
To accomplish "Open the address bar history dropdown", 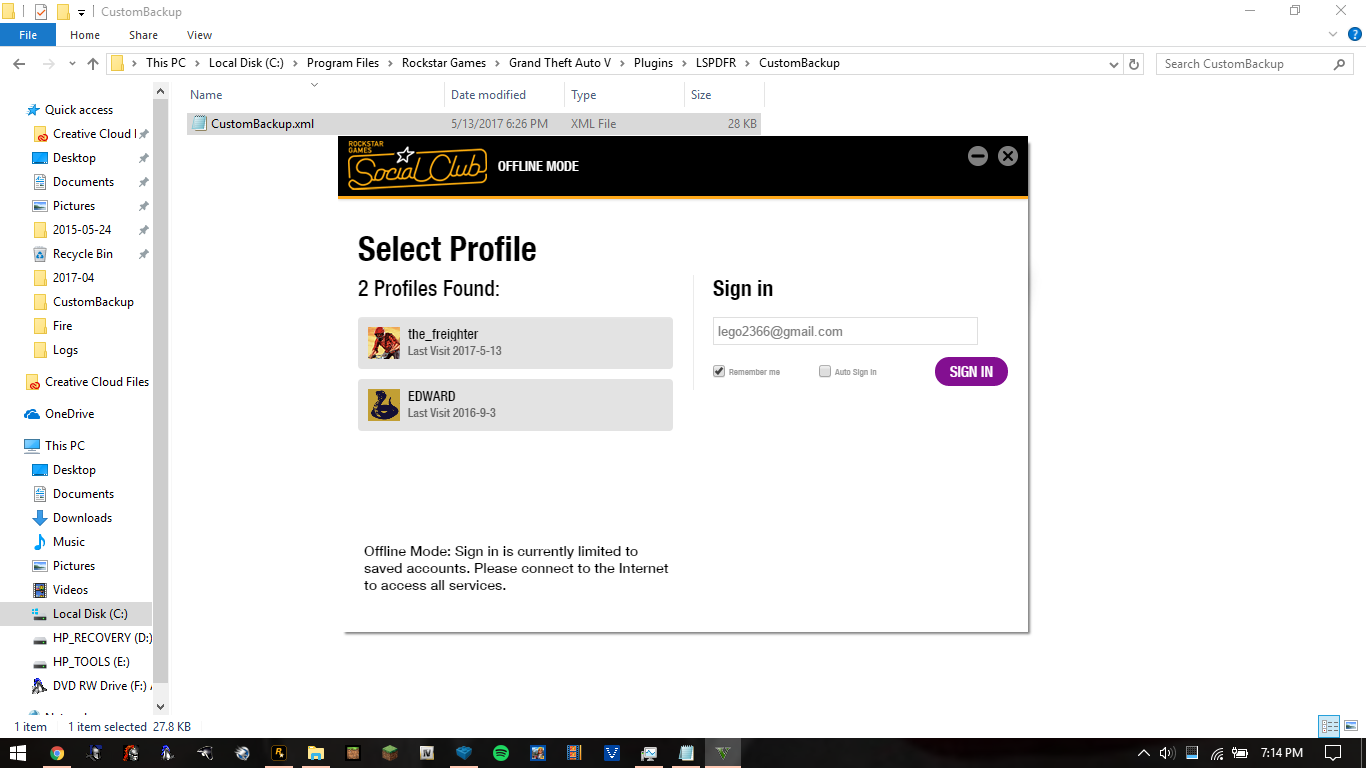I will click(1115, 64).
